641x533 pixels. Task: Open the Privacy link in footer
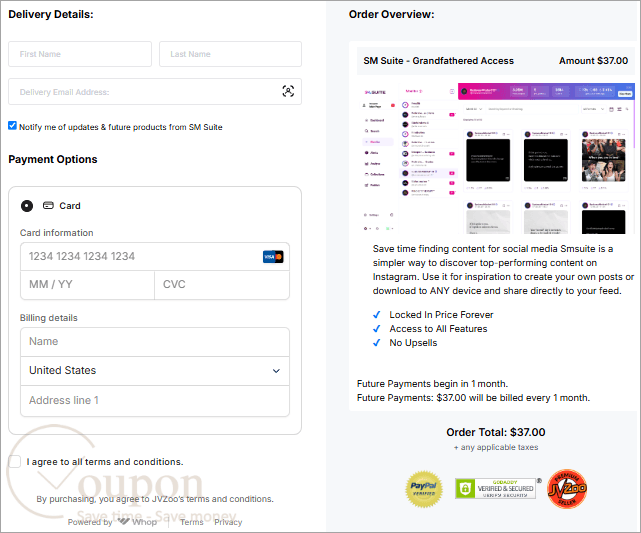pyautogui.click(x=228, y=522)
